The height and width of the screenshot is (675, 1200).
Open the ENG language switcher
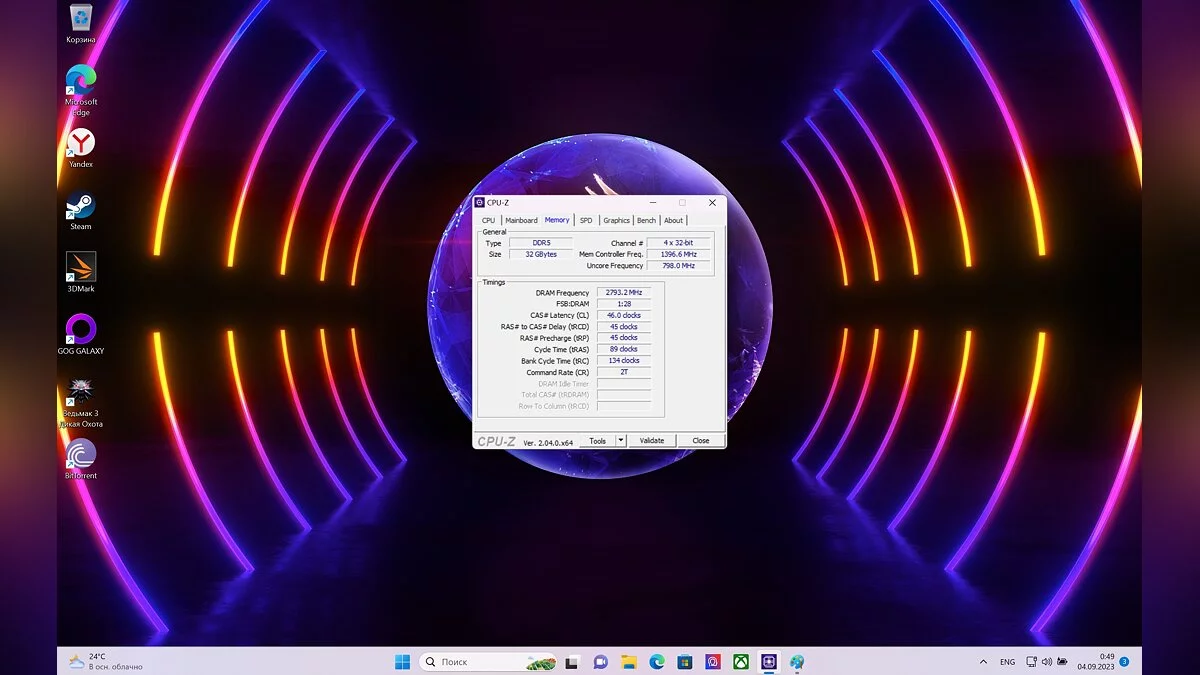pyautogui.click(x=1007, y=662)
